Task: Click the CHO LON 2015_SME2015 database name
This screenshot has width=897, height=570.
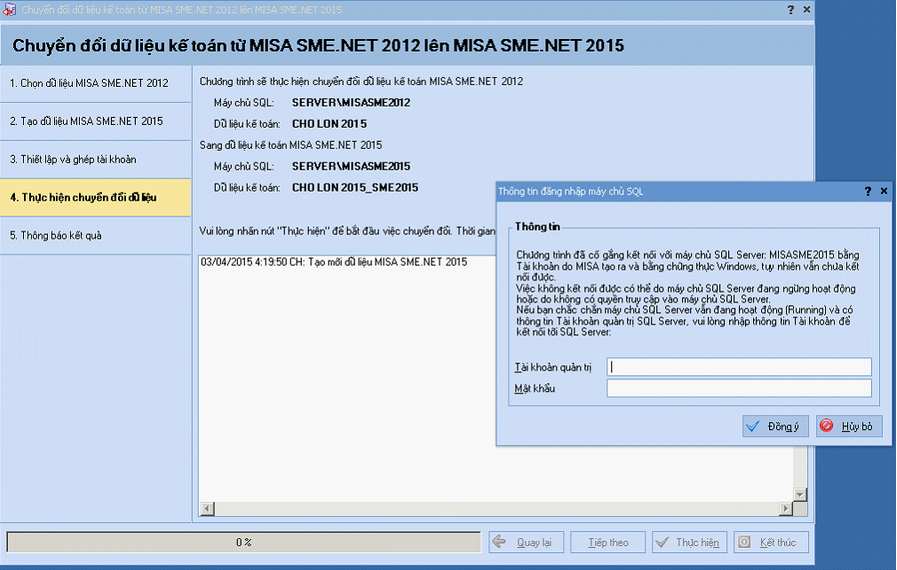Action: [x=355, y=188]
